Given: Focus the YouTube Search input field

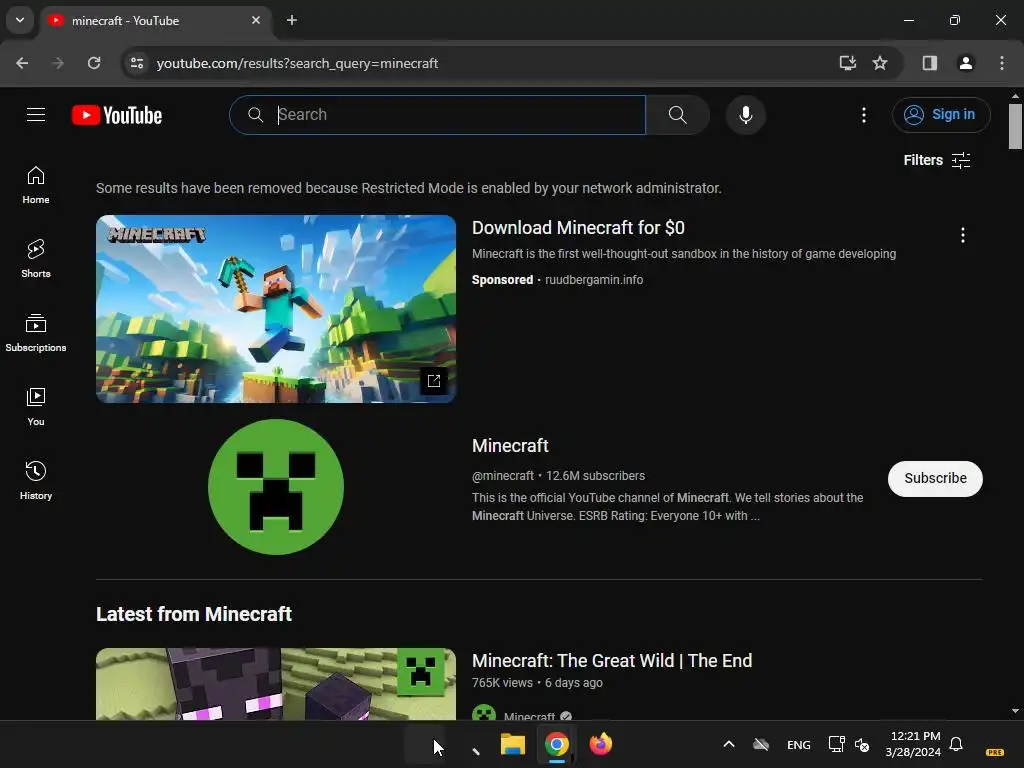Looking at the screenshot, I should coord(438,115).
